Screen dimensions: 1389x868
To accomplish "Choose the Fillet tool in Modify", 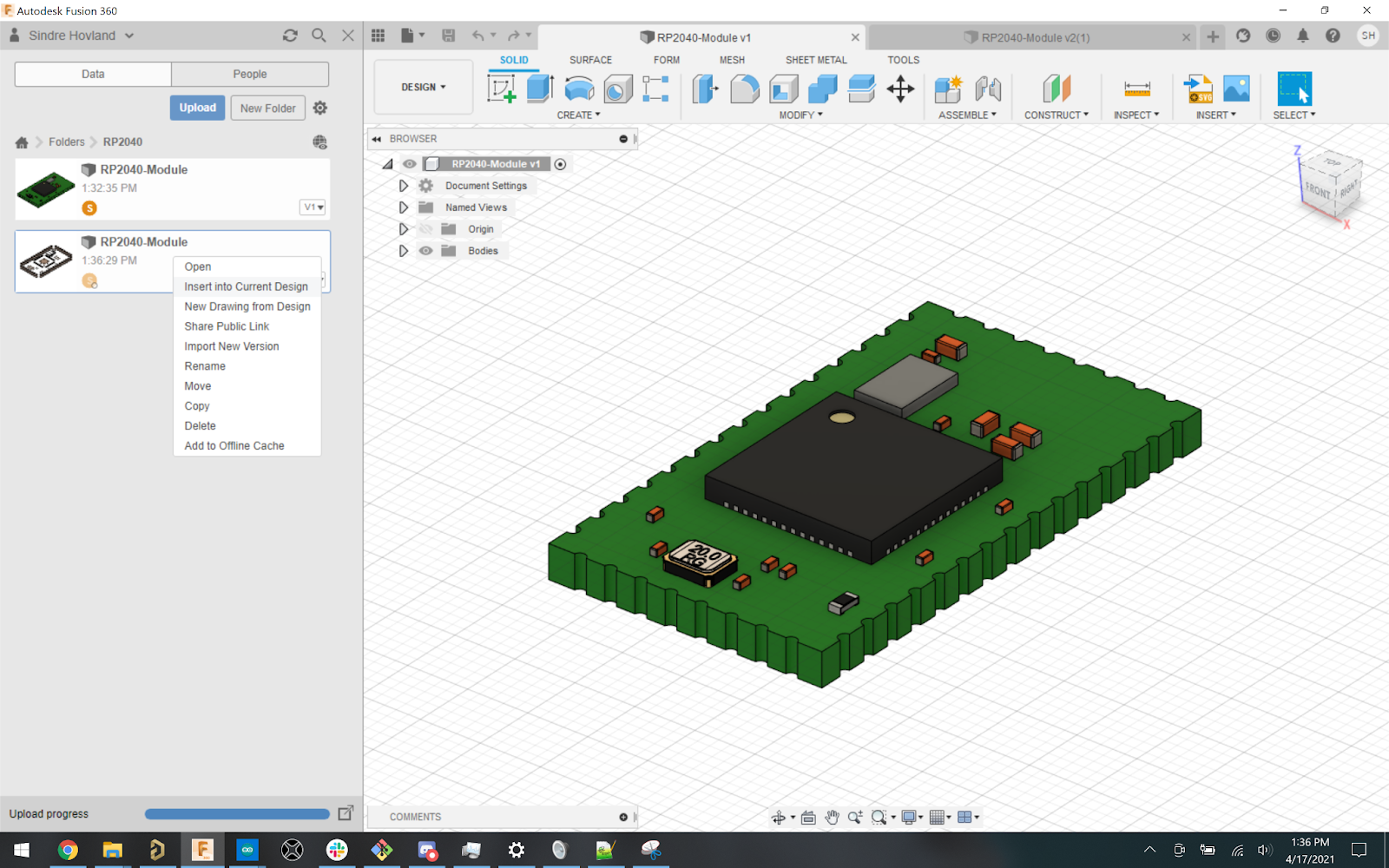I will pos(744,89).
